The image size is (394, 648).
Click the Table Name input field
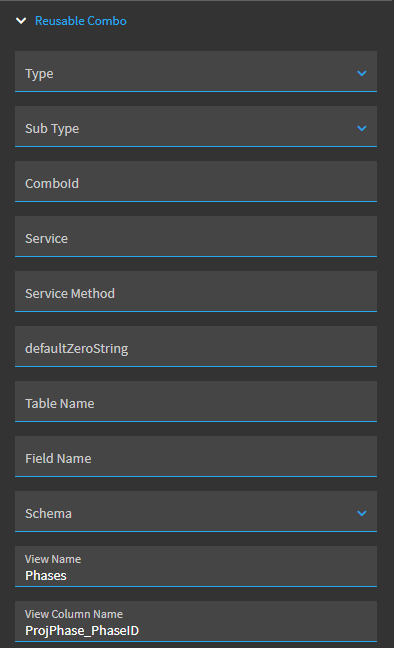click(196, 401)
